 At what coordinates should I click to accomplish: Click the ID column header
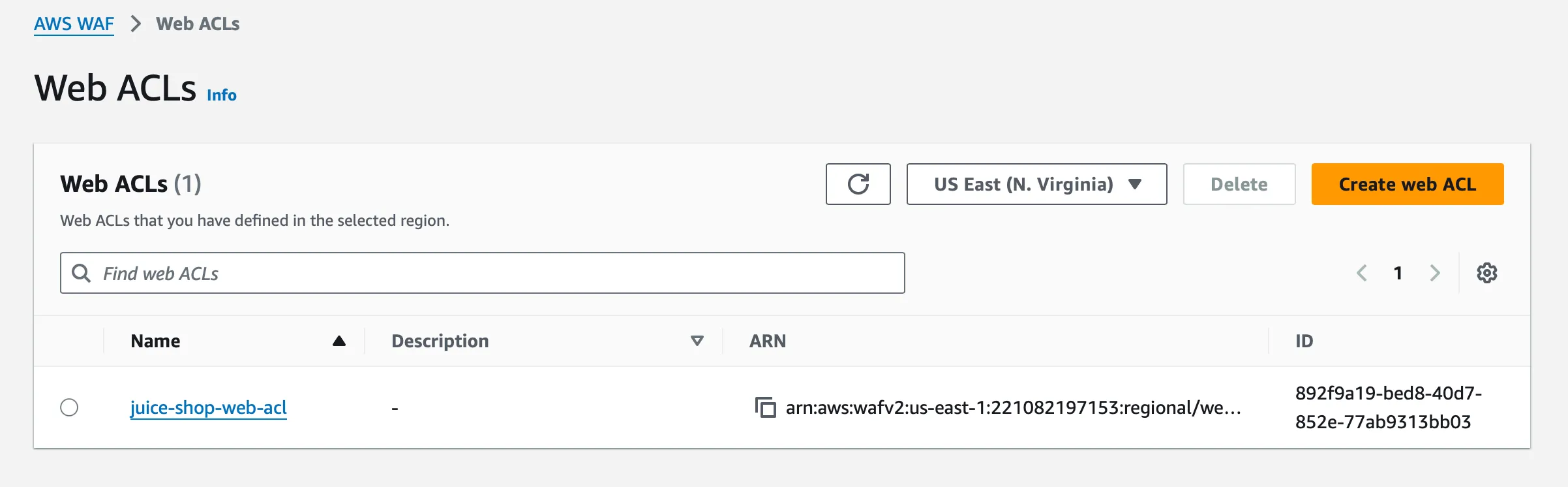coord(1304,341)
